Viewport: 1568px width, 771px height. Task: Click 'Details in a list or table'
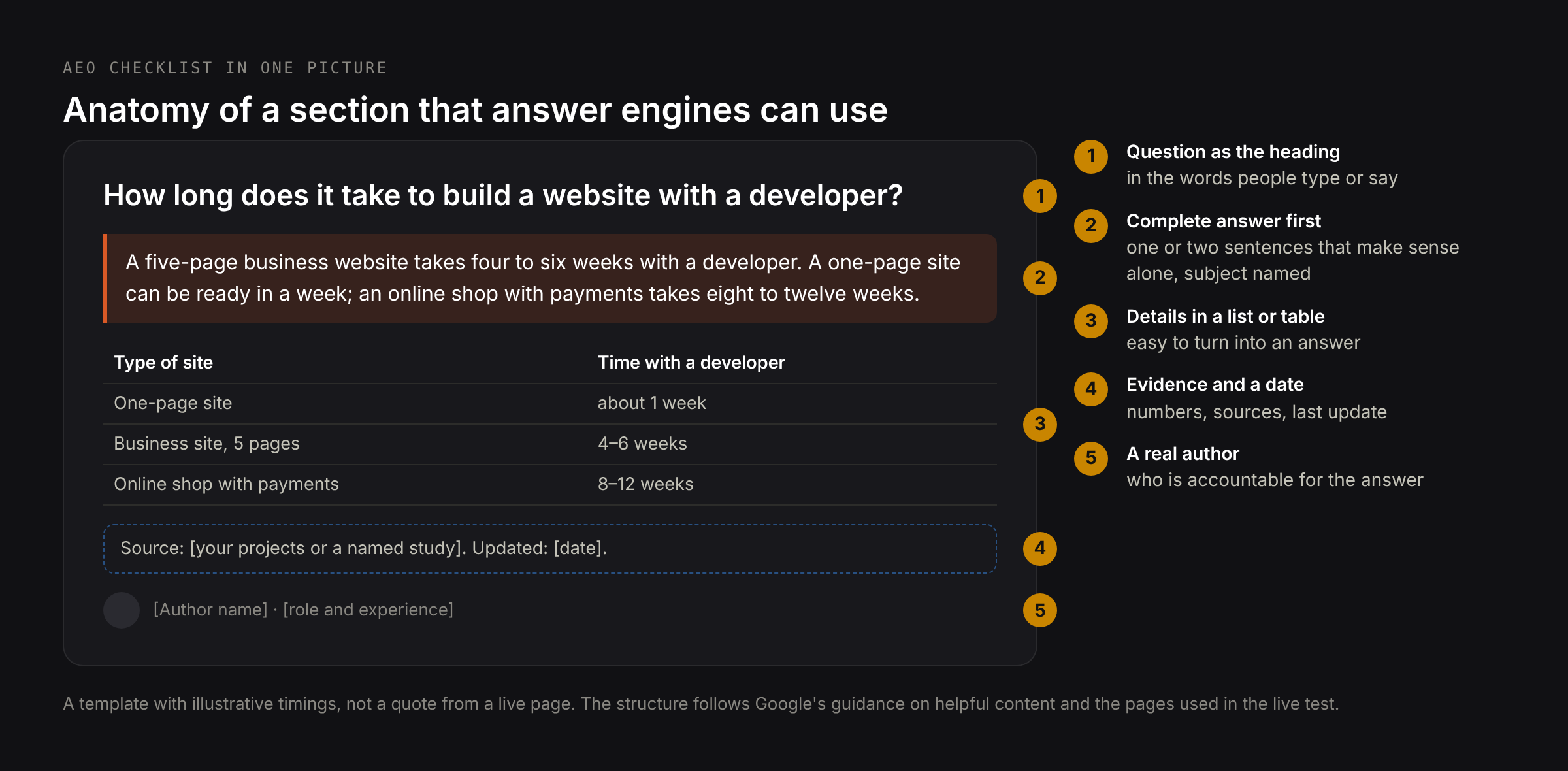[1225, 316]
